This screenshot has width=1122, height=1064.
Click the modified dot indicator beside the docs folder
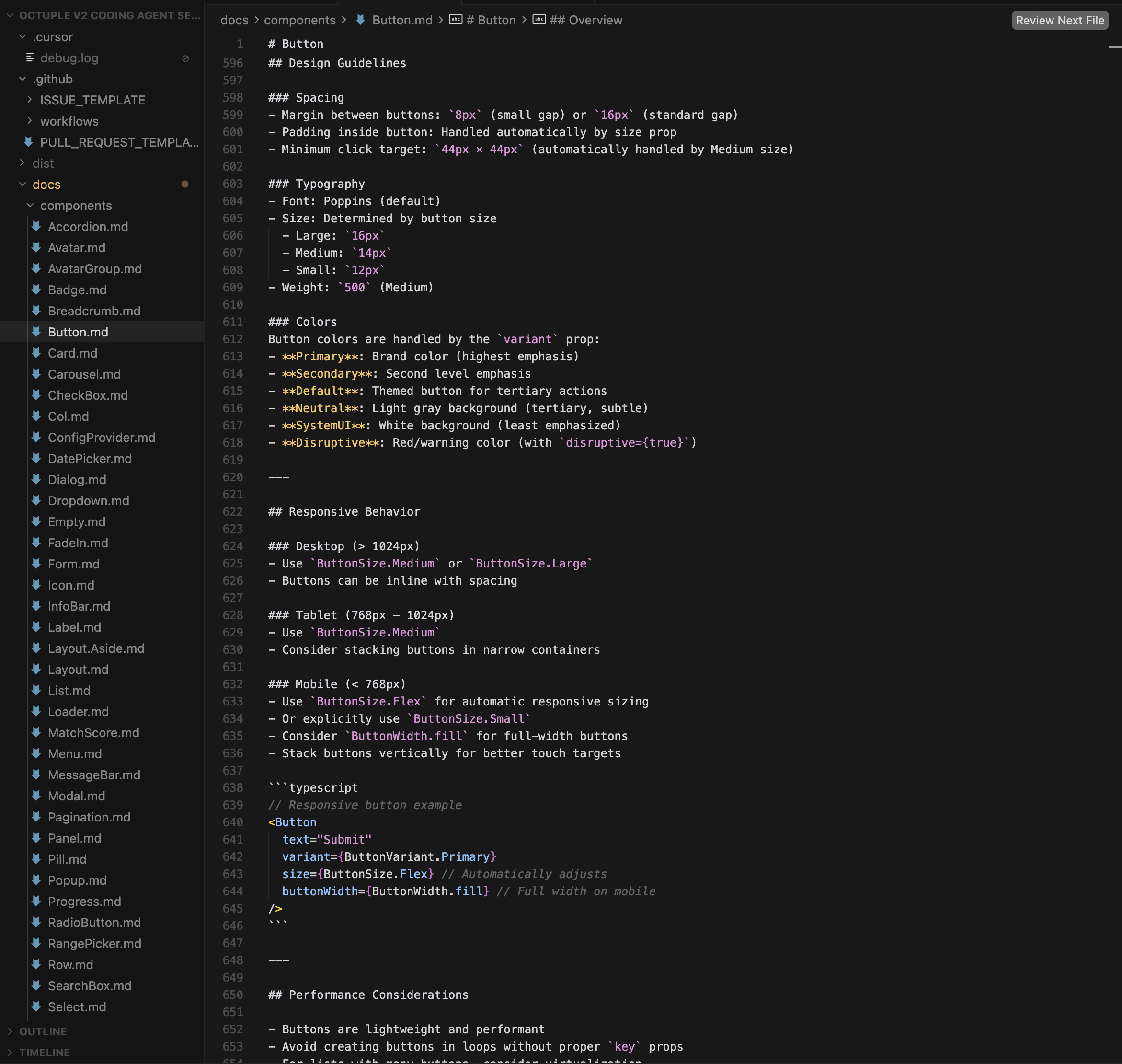(185, 184)
